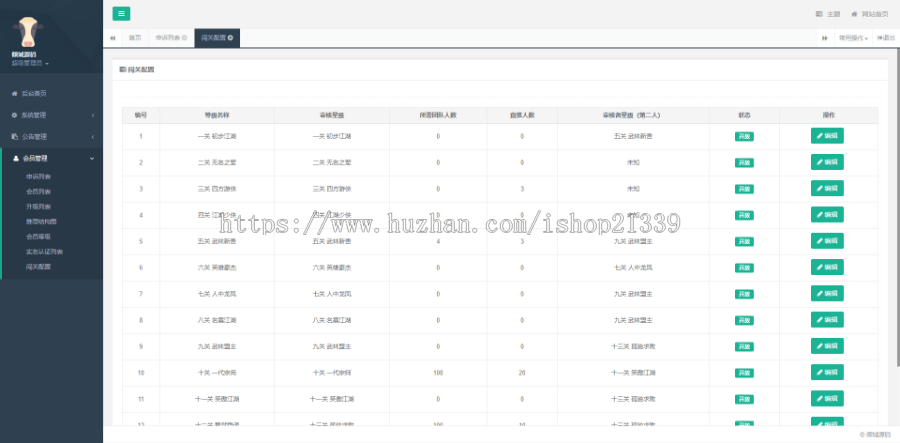Click the 开放 status badge in row 3
Image resolution: width=900 pixels, height=443 pixels.
744,189
